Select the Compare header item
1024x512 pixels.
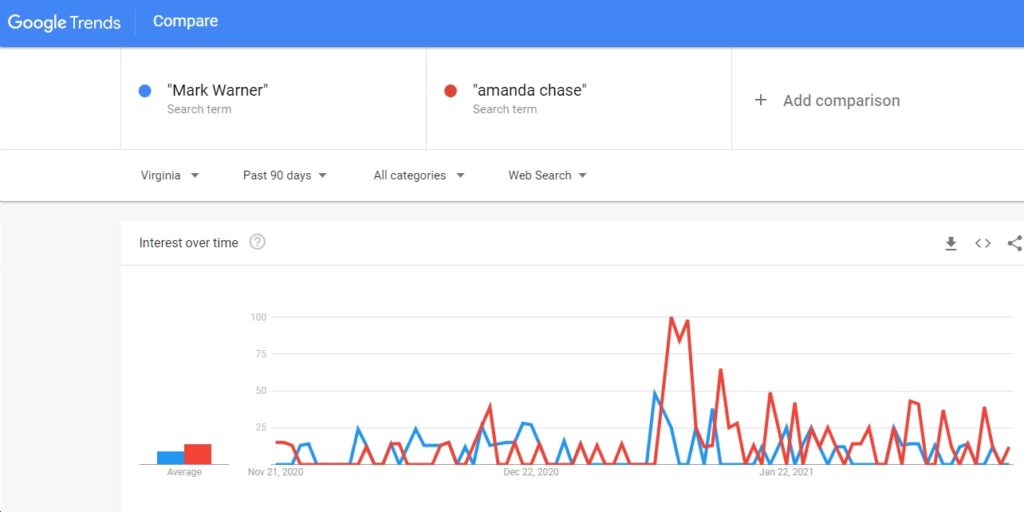click(185, 22)
